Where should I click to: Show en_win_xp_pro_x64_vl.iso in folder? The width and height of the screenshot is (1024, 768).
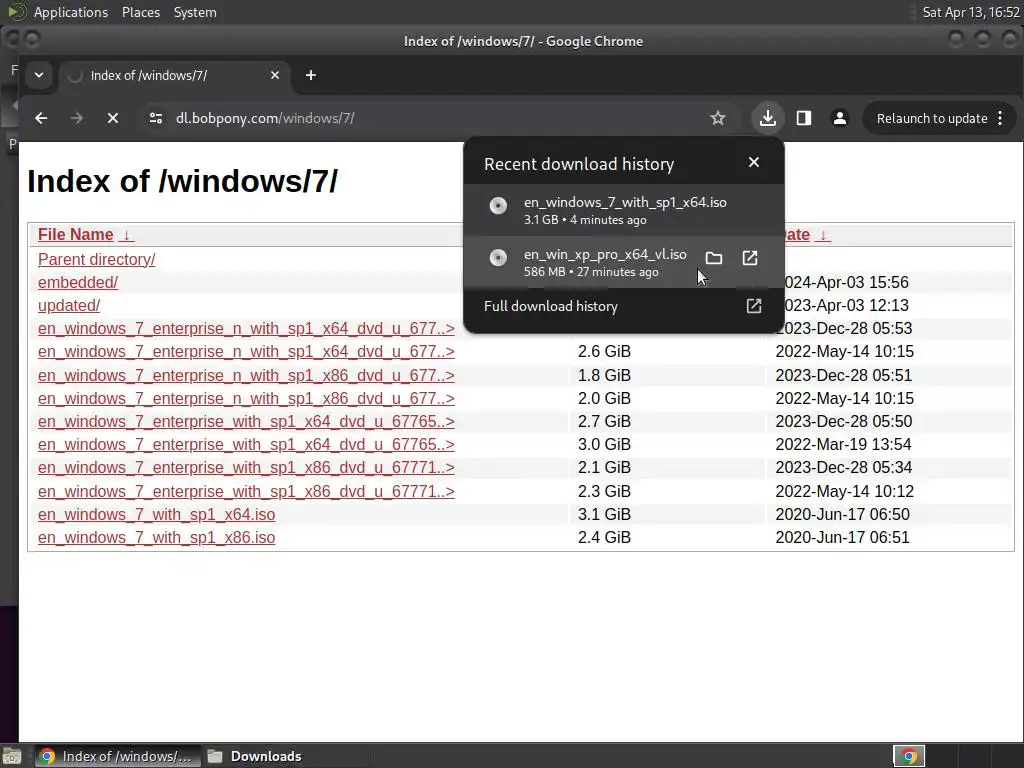point(714,258)
